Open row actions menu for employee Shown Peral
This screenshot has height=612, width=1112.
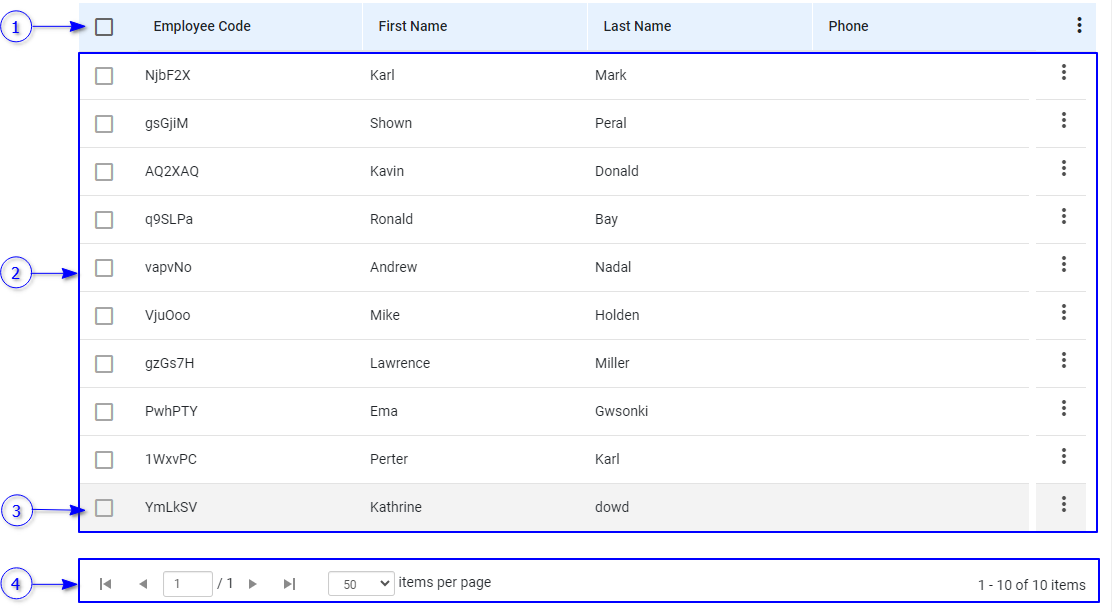(x=1063, y=120)
